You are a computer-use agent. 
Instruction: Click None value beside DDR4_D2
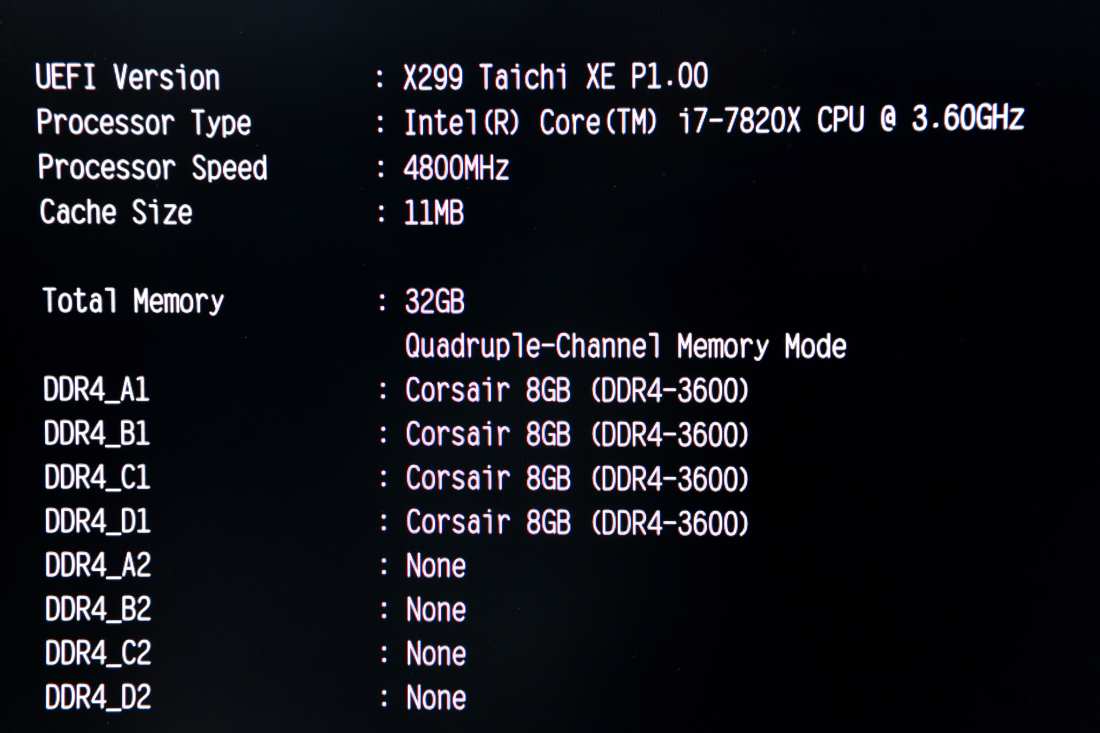tap(435, 698)
